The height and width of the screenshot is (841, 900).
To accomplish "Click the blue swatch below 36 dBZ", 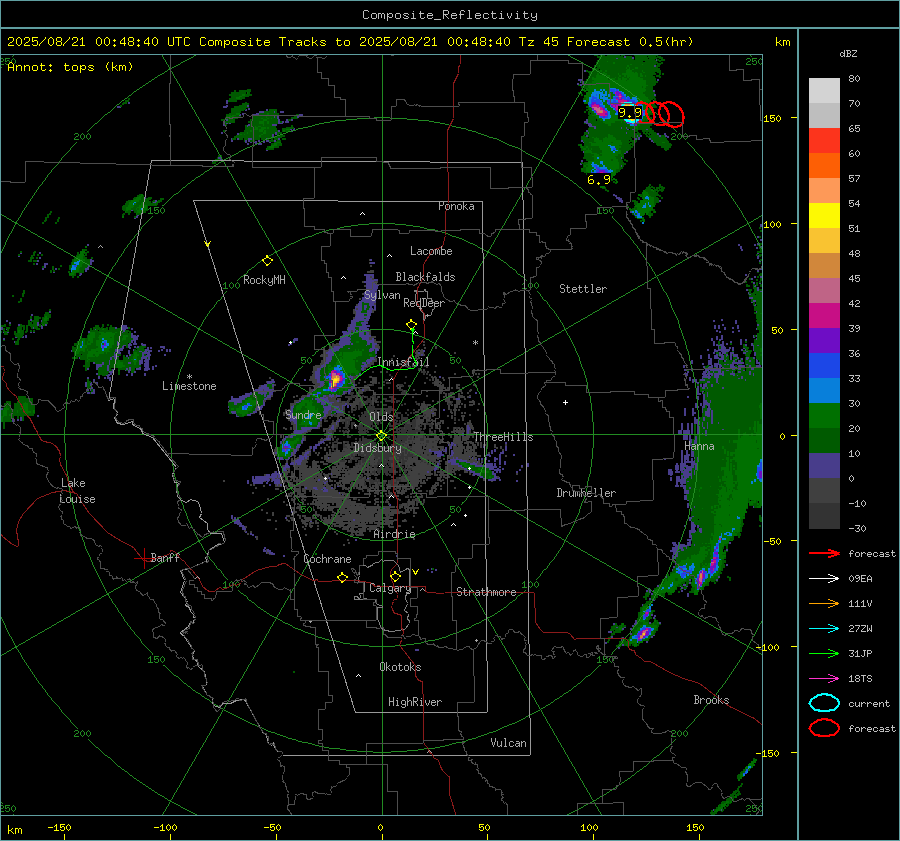I will click(824, 366).
